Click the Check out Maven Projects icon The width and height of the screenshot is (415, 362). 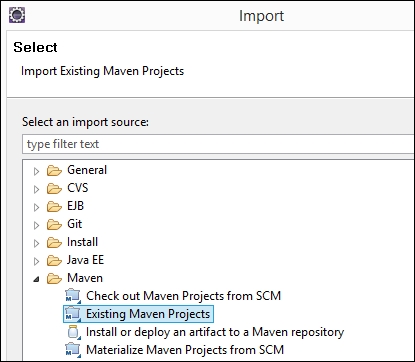click(73, 296)
